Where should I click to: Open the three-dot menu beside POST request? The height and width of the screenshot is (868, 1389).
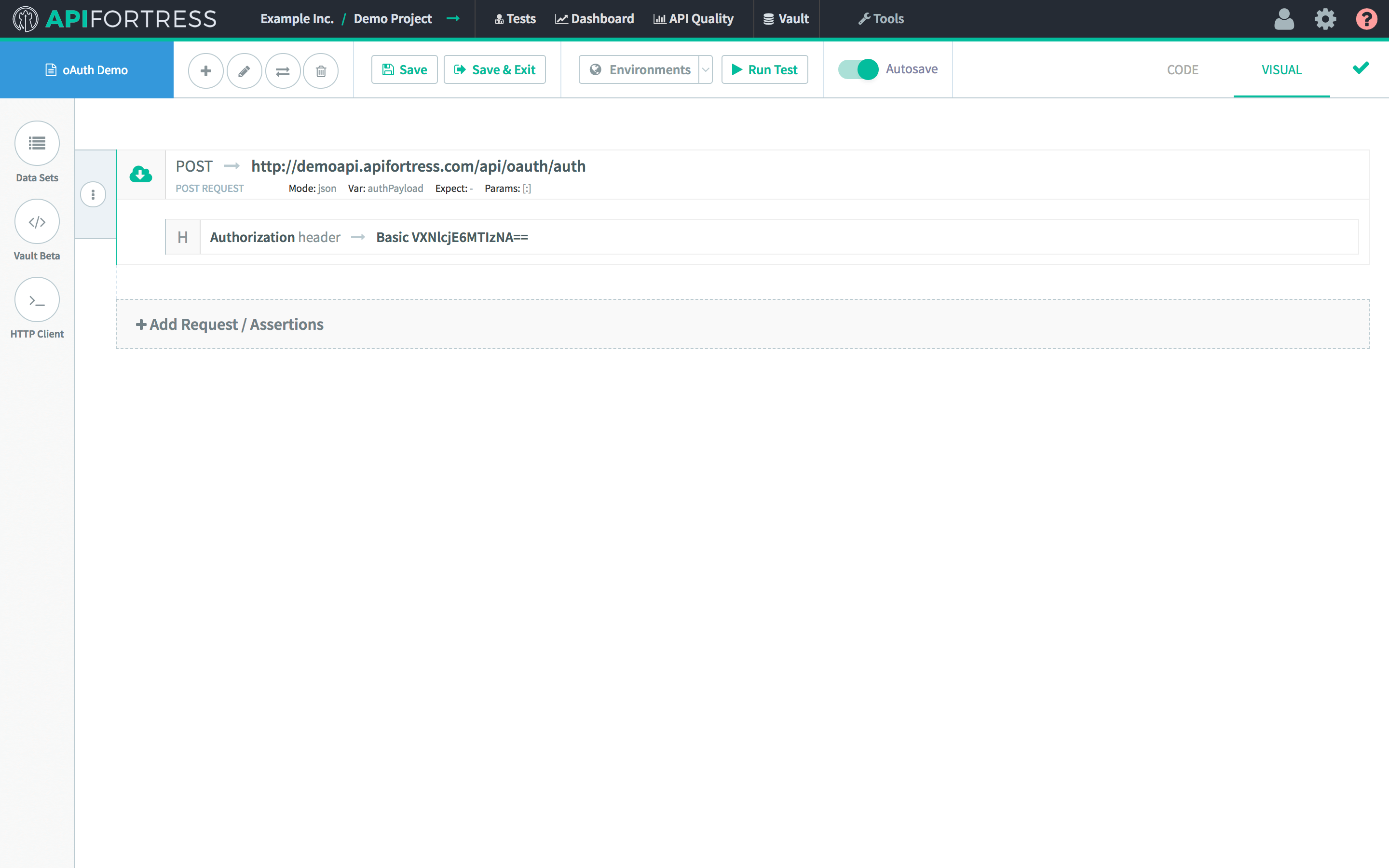[93, 195]
